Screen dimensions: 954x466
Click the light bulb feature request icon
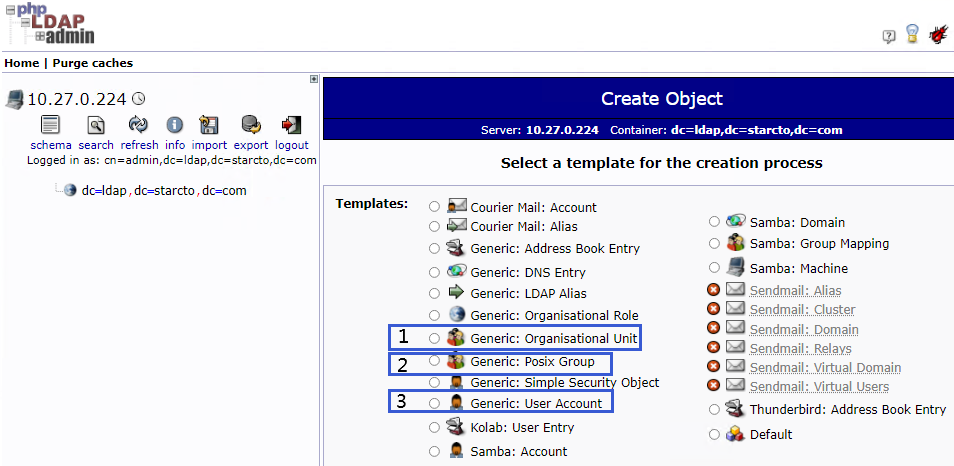click(x=911, y=34)
